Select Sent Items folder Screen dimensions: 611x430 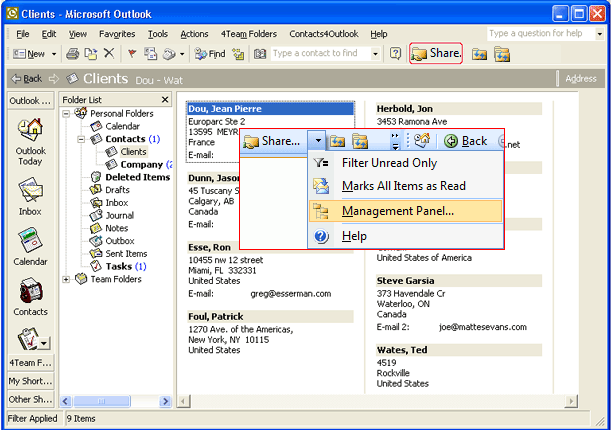click(126, 254)
